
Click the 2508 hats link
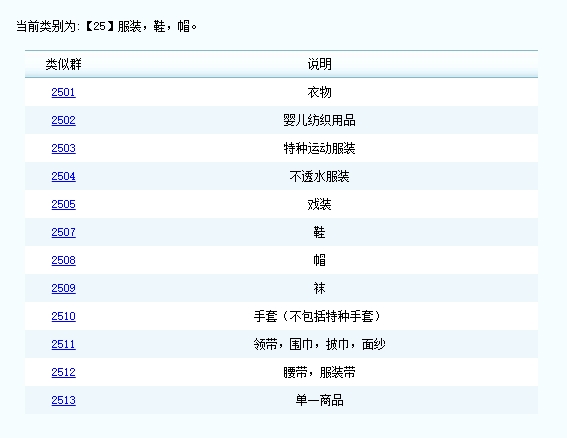tap(63, 260)
